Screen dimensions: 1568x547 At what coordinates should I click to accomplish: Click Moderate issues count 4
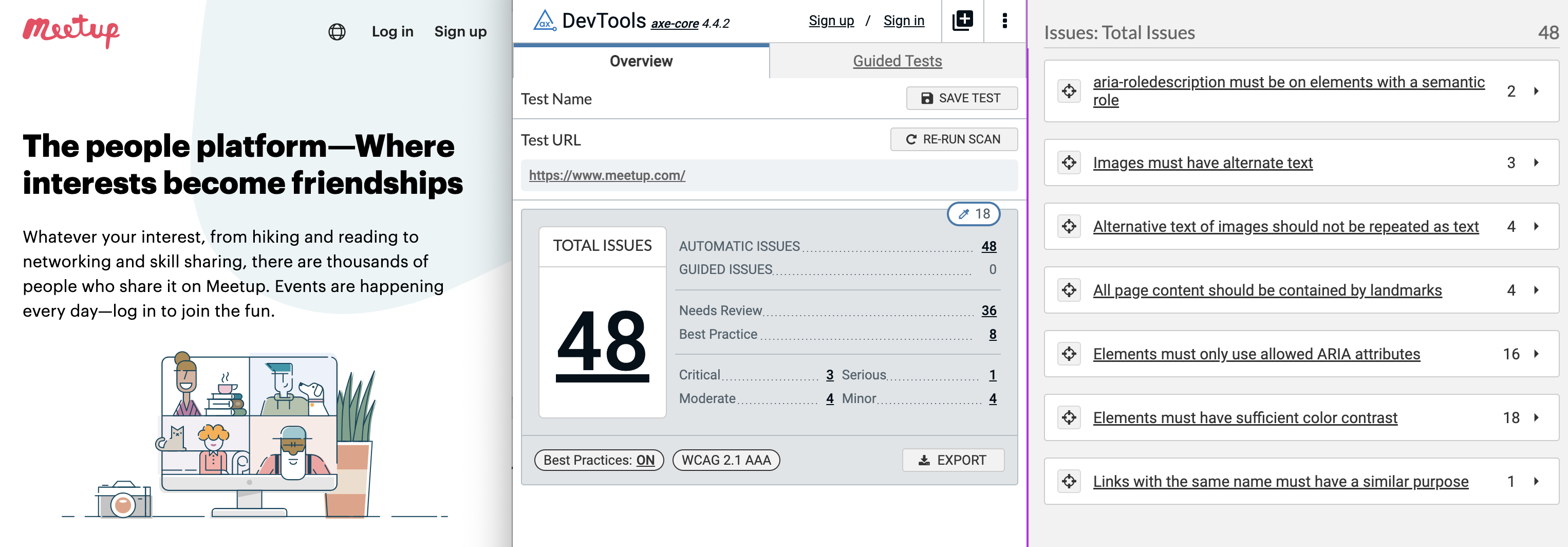[x=830, y=398]
